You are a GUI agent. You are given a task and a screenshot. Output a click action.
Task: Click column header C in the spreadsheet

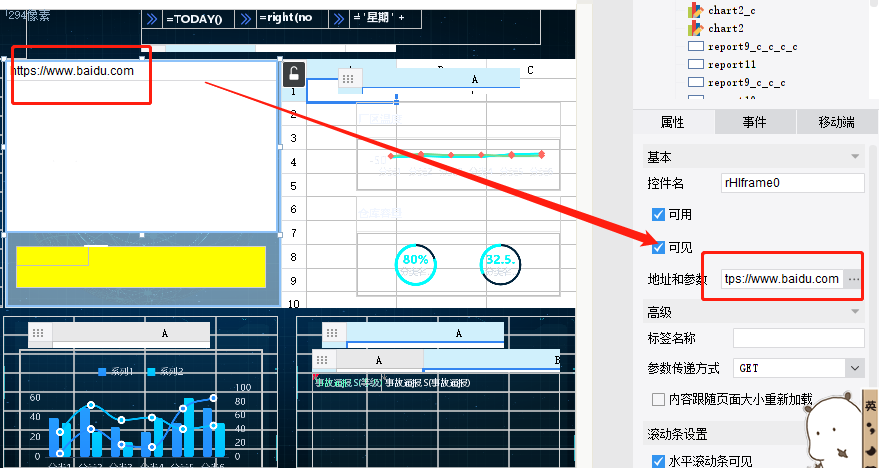[x=530, y=70]
